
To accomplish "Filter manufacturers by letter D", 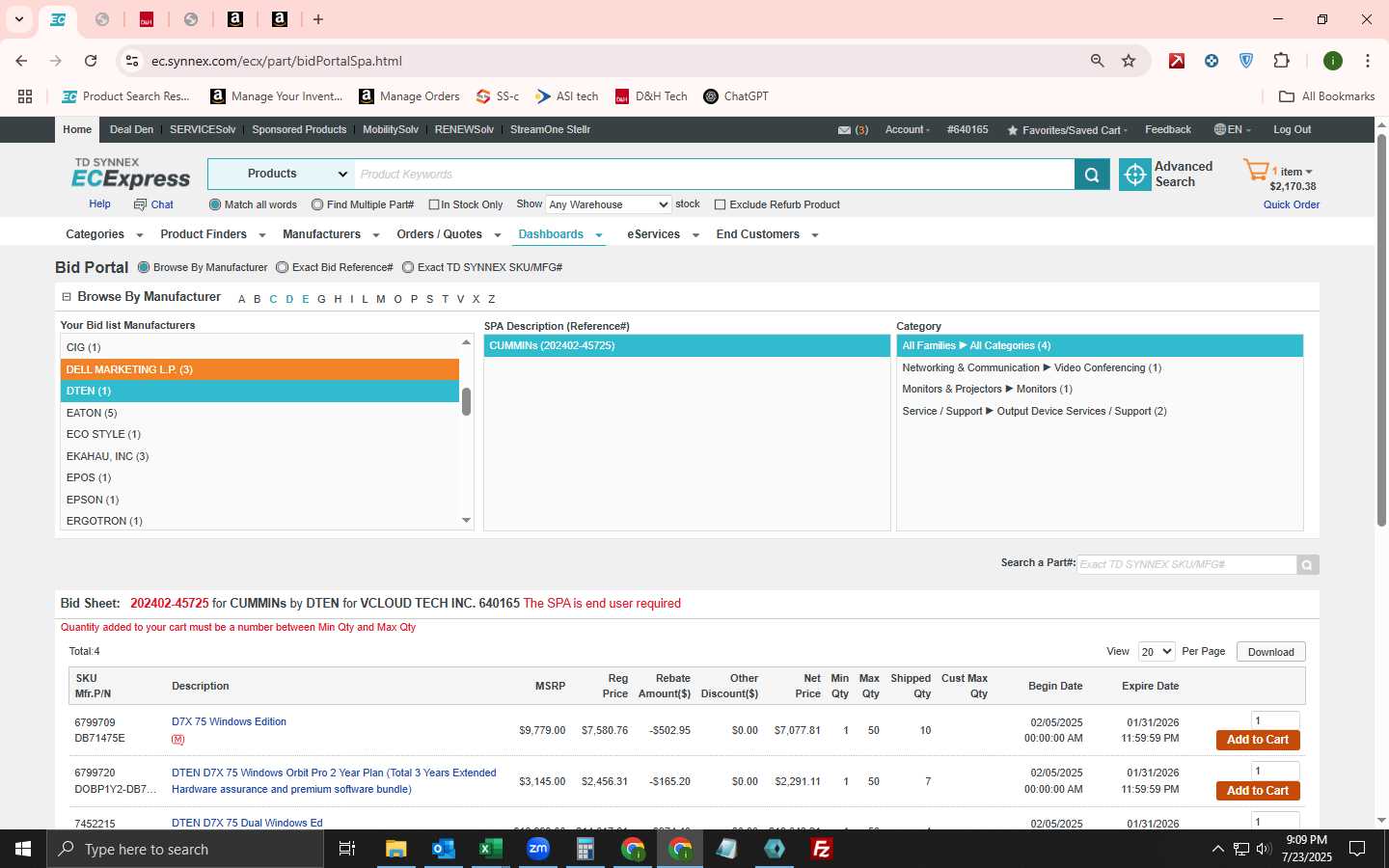I will (289, 299).
